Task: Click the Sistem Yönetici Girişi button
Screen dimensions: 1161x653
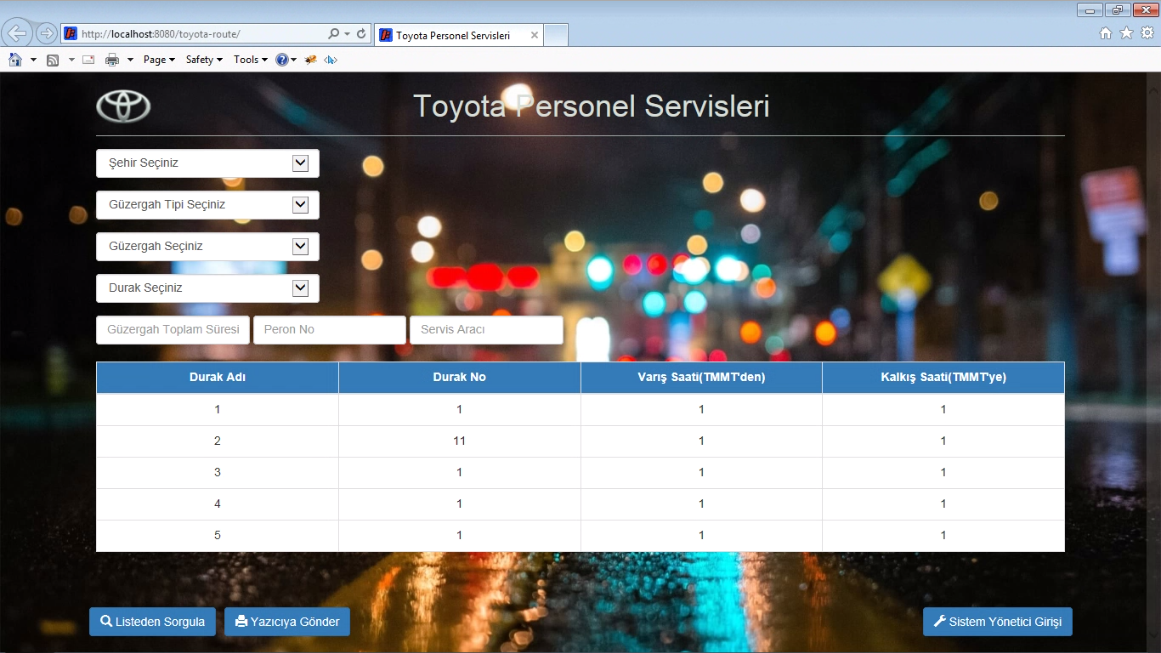Action: click(x=997, y=621)
